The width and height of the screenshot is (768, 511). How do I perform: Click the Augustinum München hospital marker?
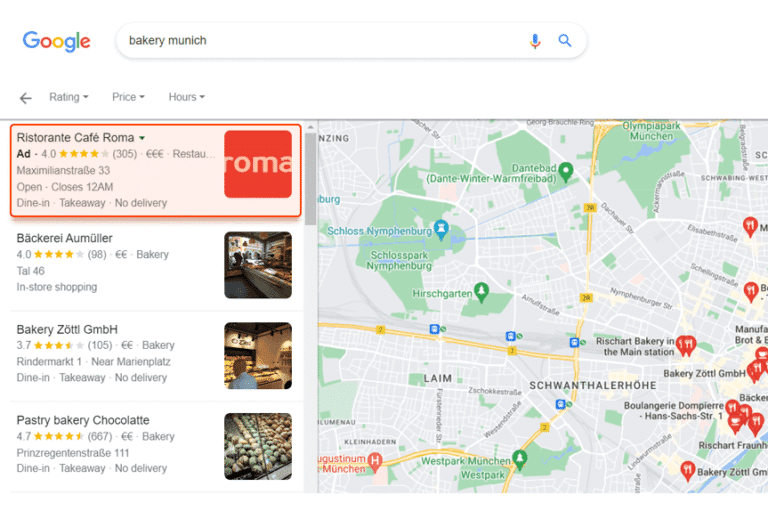[x=375, y=461]
